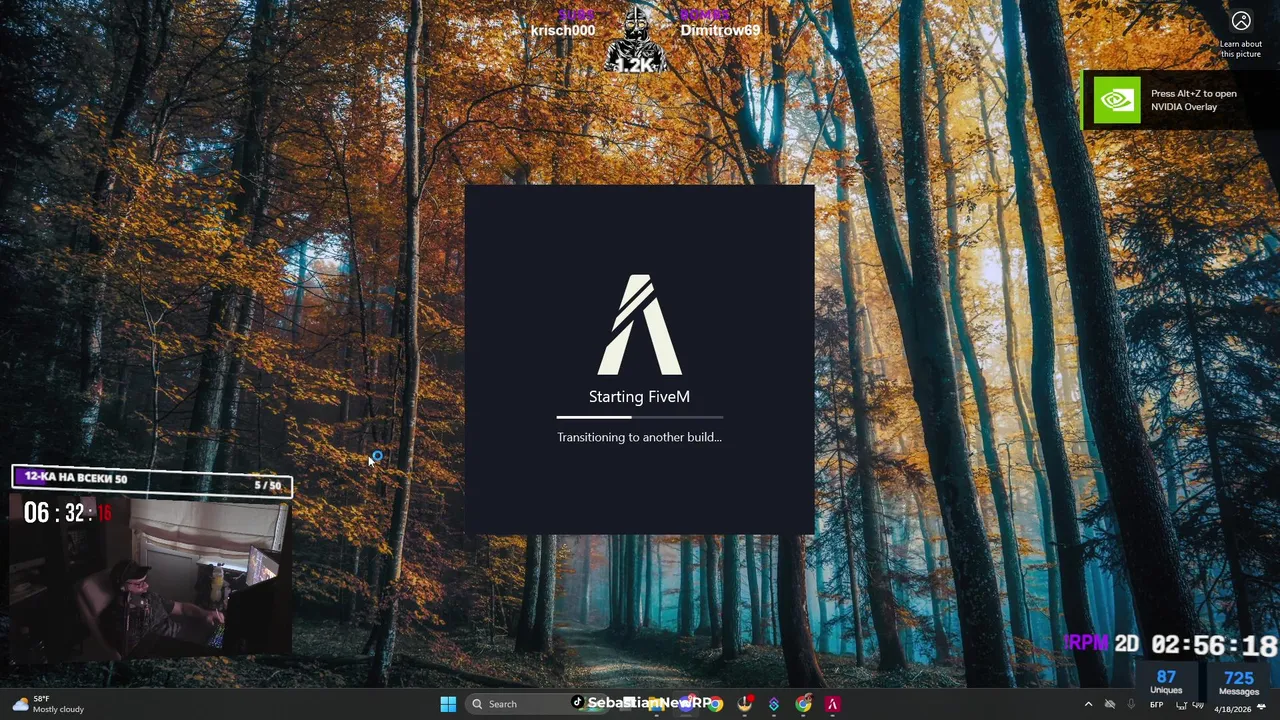Click the OneDrive cloud tray icon
The height and width of the screenshot is (720, 1280).
pyautogui.click(x=1110, y=704)
